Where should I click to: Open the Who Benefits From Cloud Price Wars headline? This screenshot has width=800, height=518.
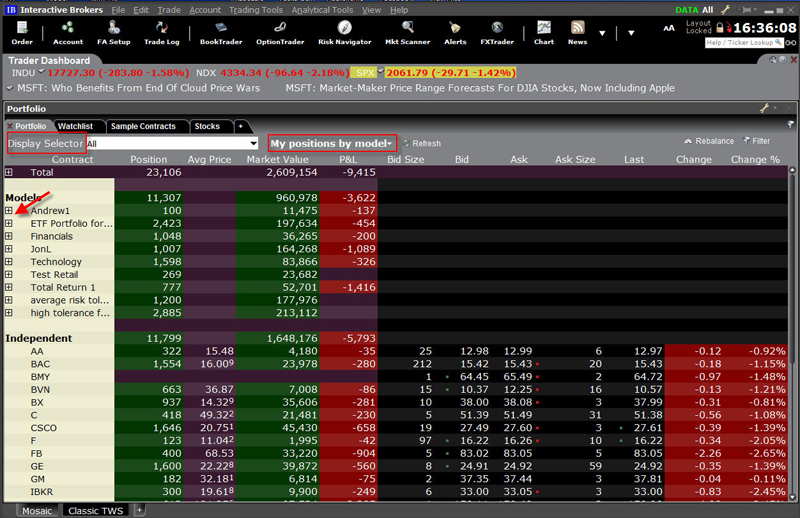(138, 88)
